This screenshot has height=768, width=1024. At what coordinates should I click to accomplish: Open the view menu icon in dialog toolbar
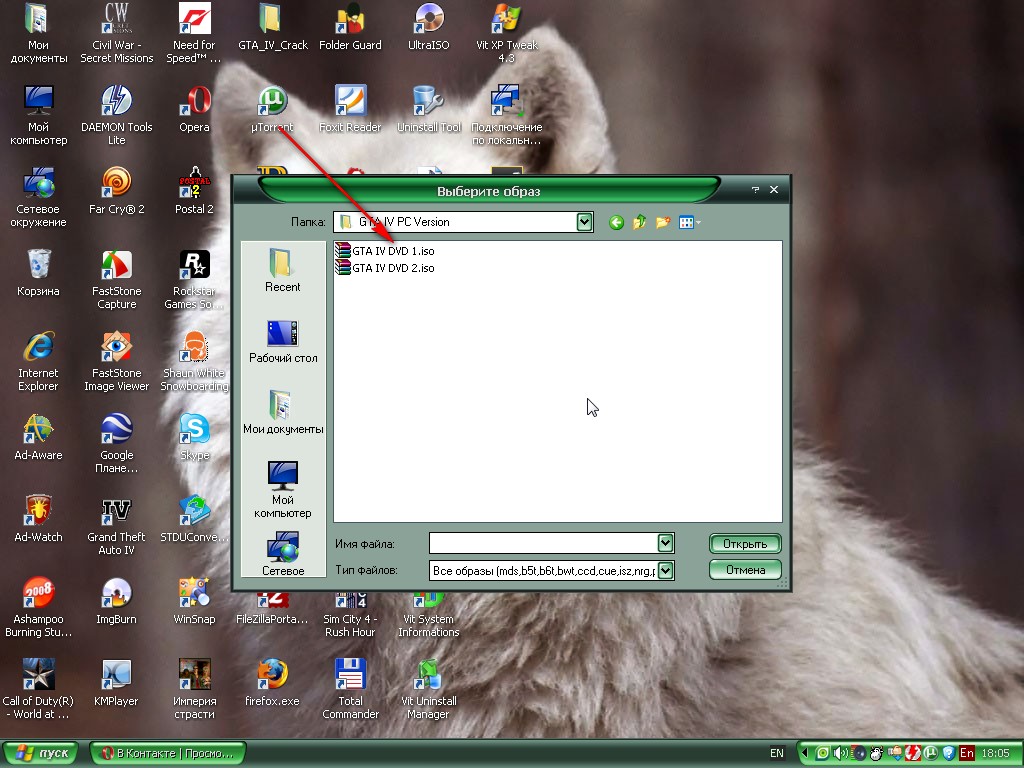tap(689, 223)
